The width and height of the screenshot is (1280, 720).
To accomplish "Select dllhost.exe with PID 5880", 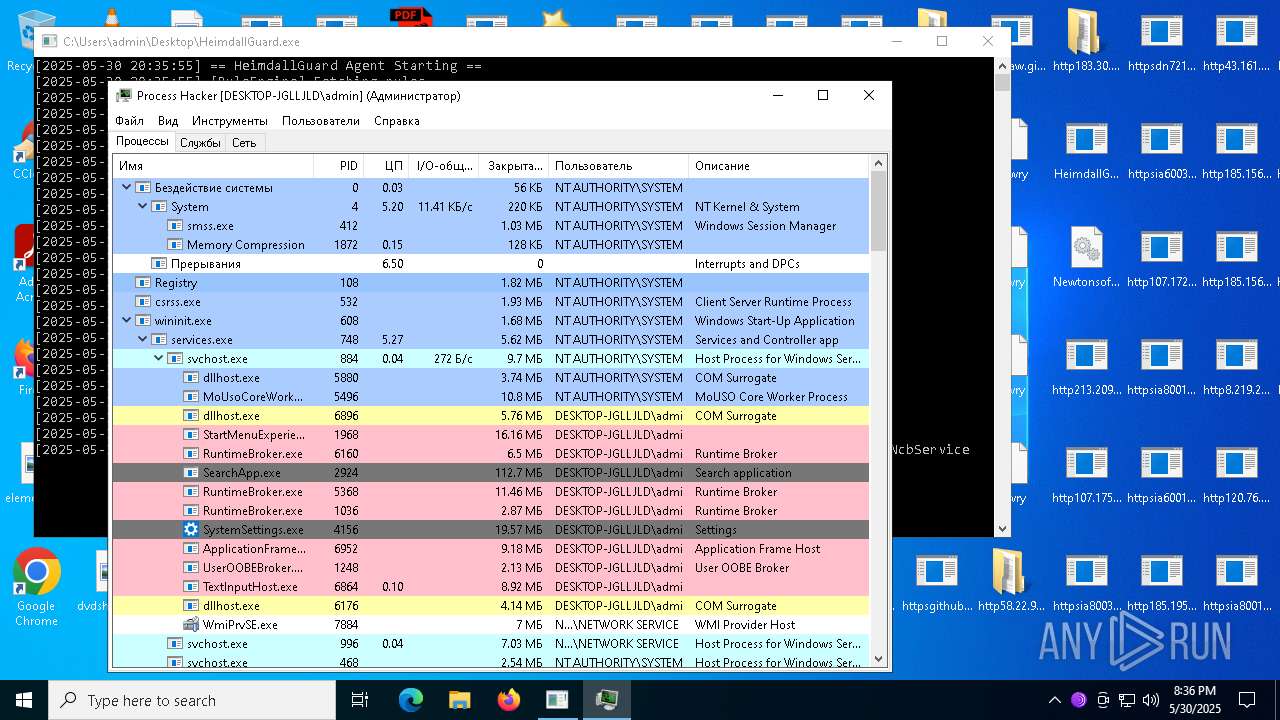I will 491,378.
